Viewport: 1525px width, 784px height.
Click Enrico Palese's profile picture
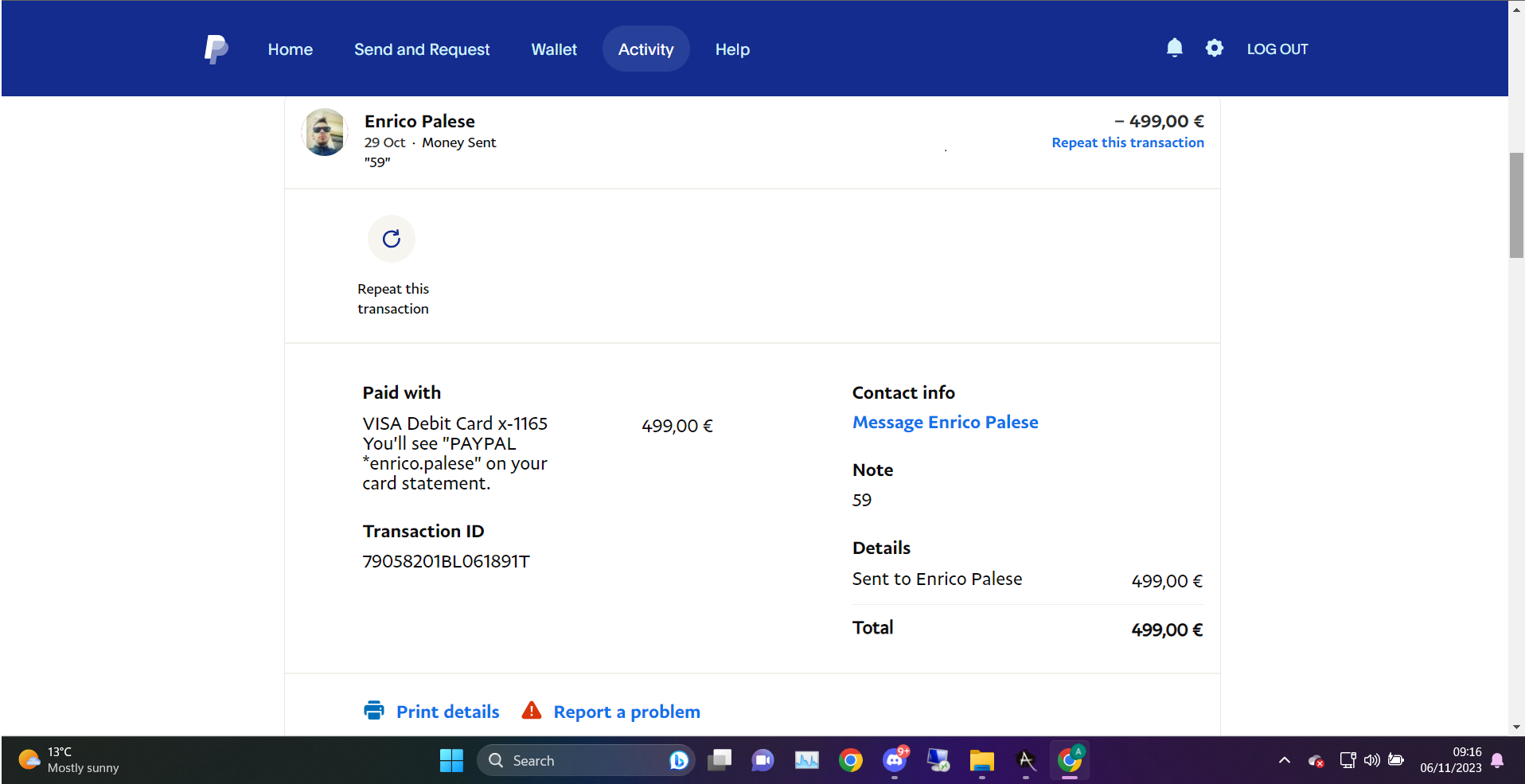coord(325,132)
